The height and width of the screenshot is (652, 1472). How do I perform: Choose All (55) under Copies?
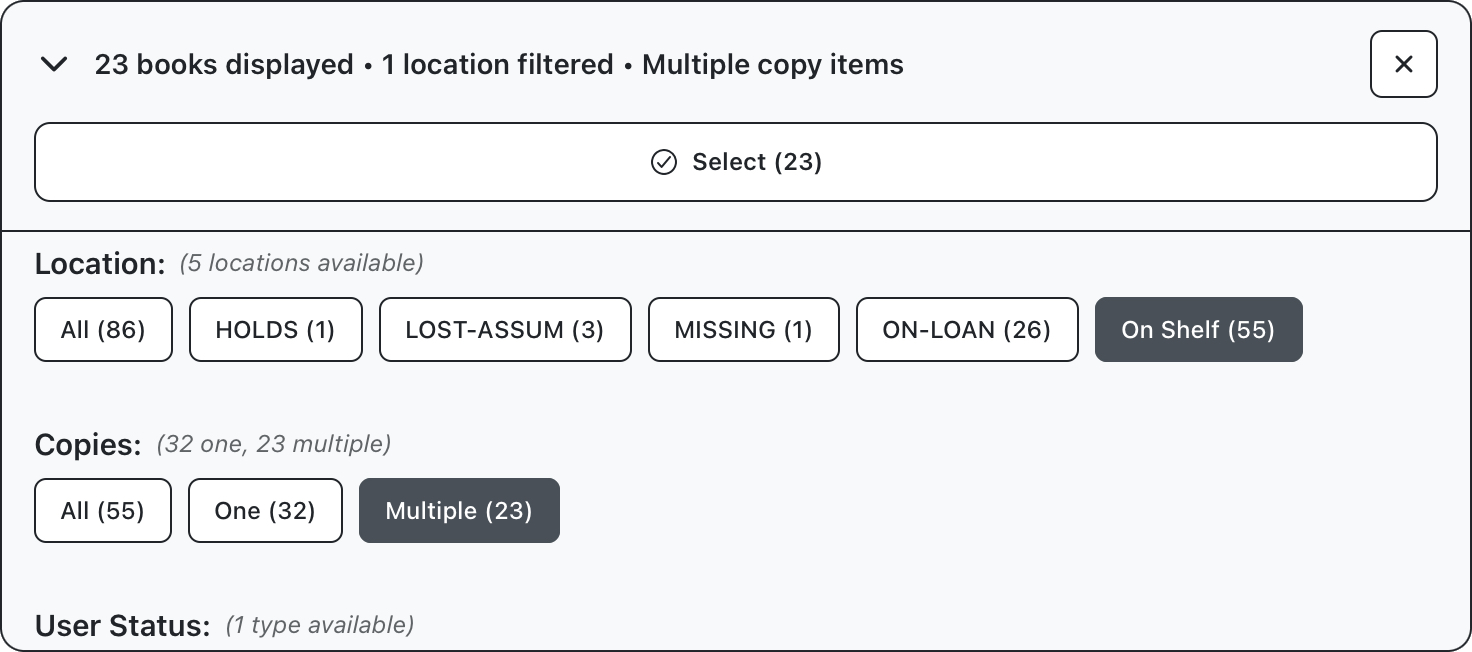[x=102, y=511]
